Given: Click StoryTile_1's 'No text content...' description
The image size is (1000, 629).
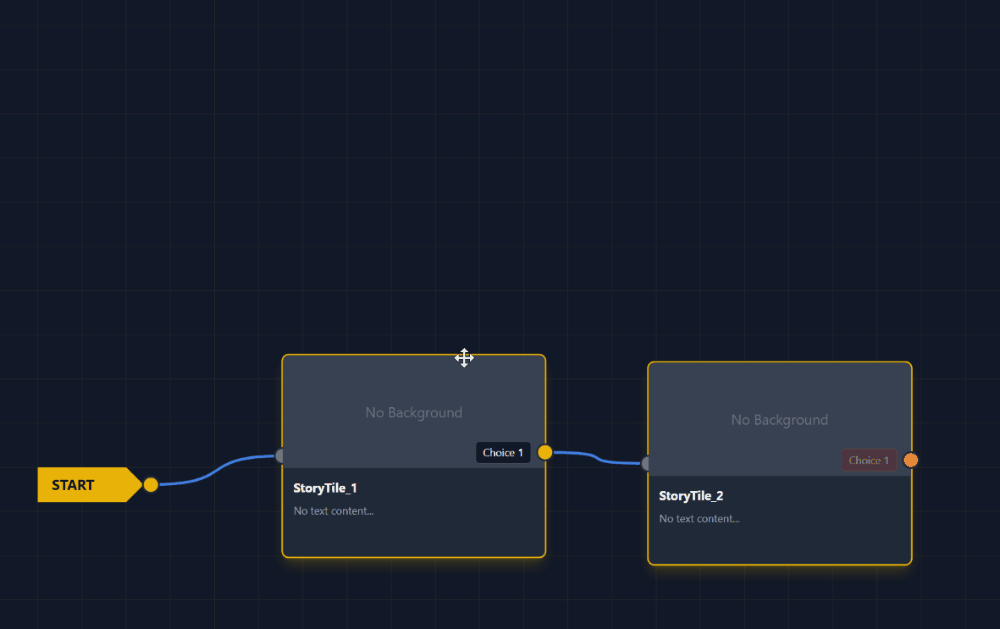Looking at the screenshot, I should click(x=333, y=511).
